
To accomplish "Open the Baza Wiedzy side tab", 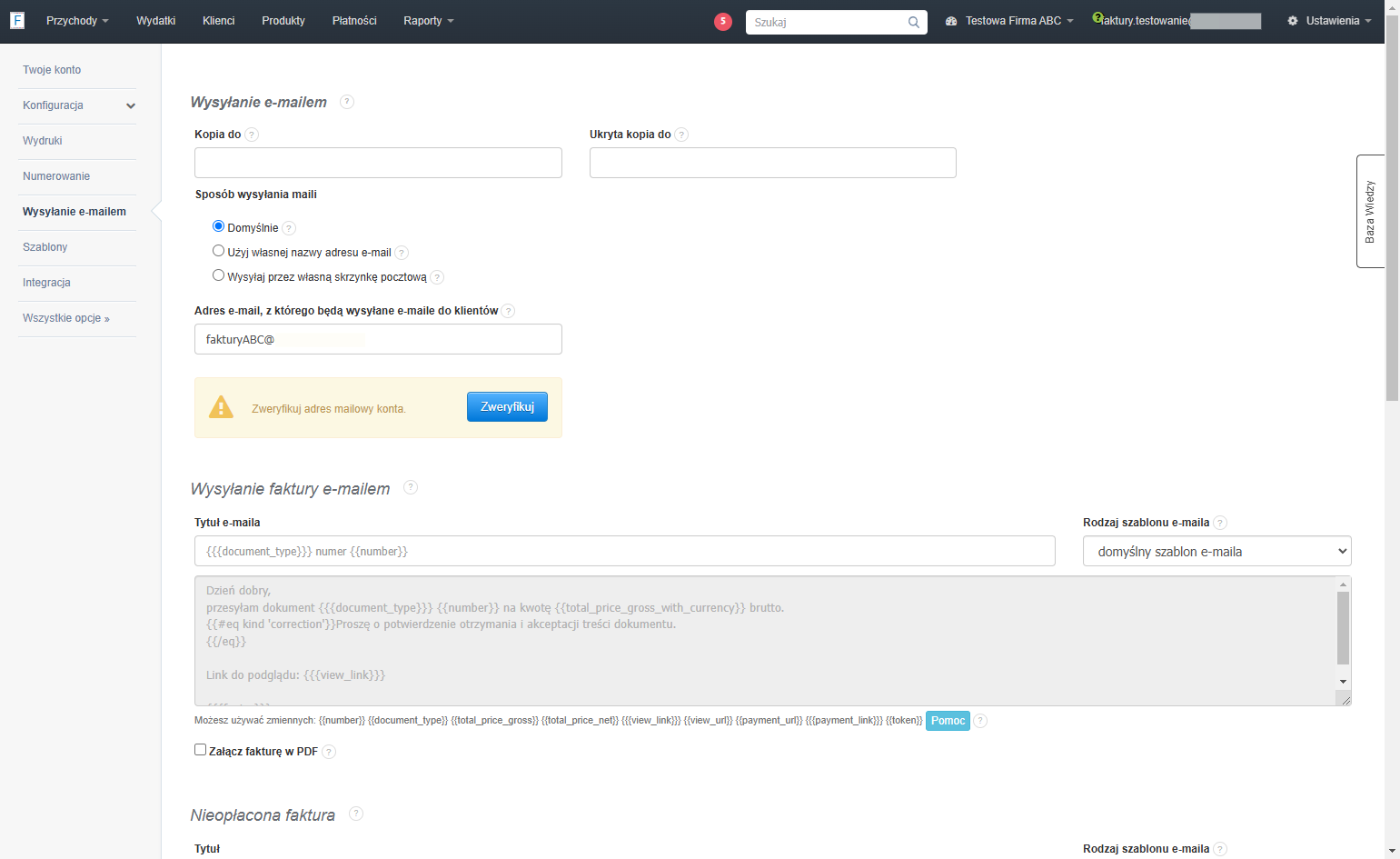I will (x=1370, y=212).
